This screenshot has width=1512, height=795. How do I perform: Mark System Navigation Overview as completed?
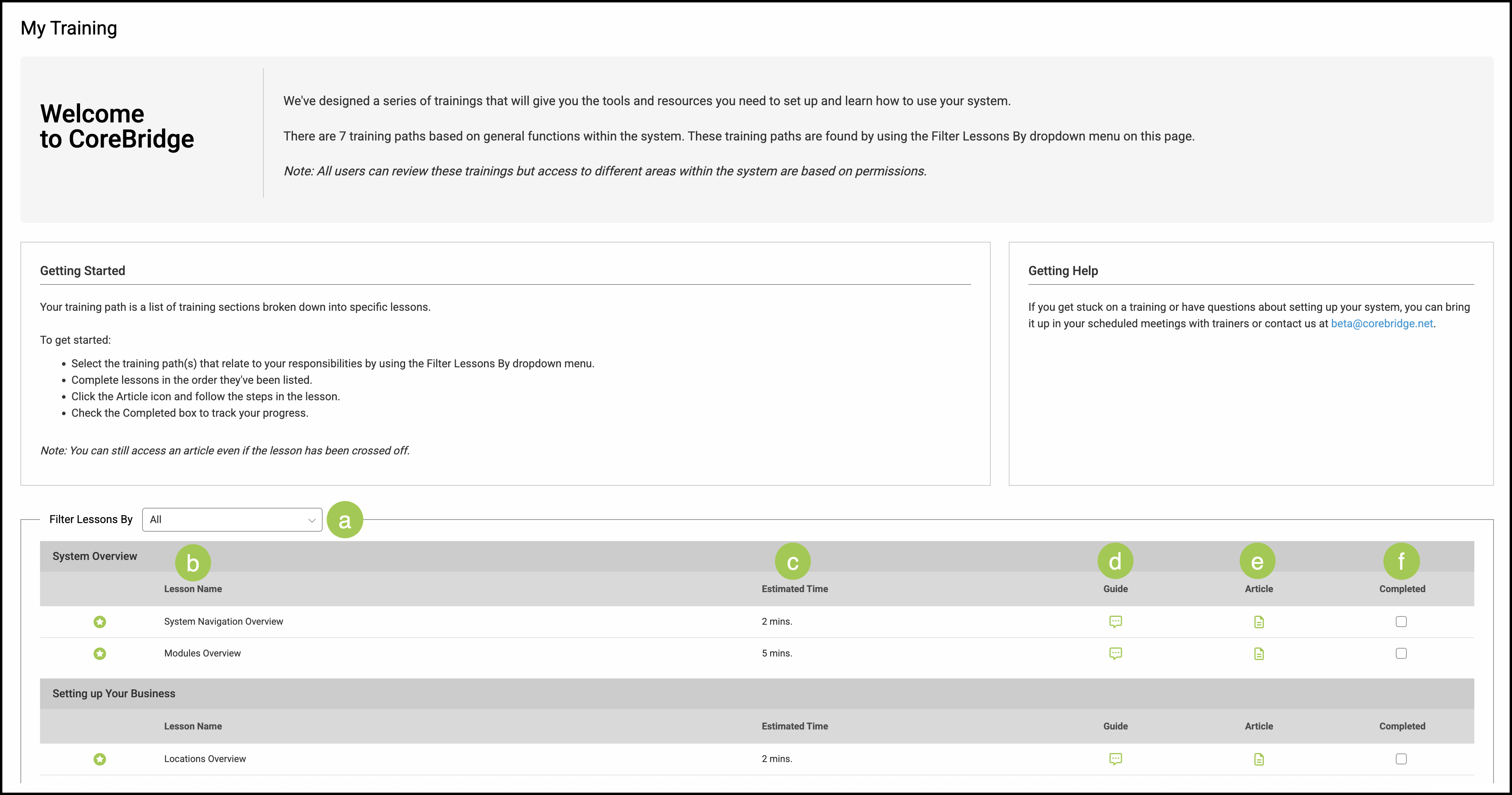pos(1401,621)
